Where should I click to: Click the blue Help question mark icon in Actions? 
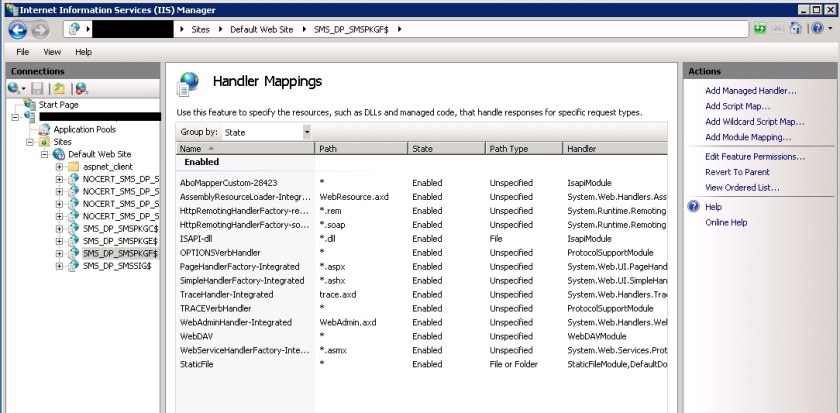692,206
